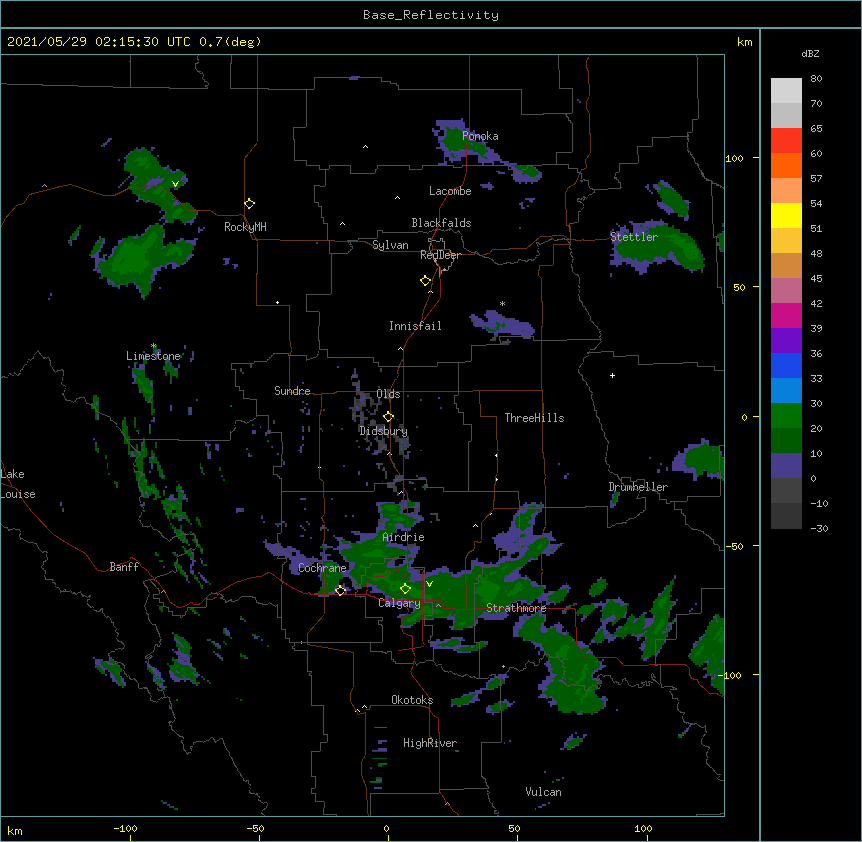862x842 pixels.
Task: Click the white plus marker northwest of Drumheller
Action: click(x=612, y=375)
